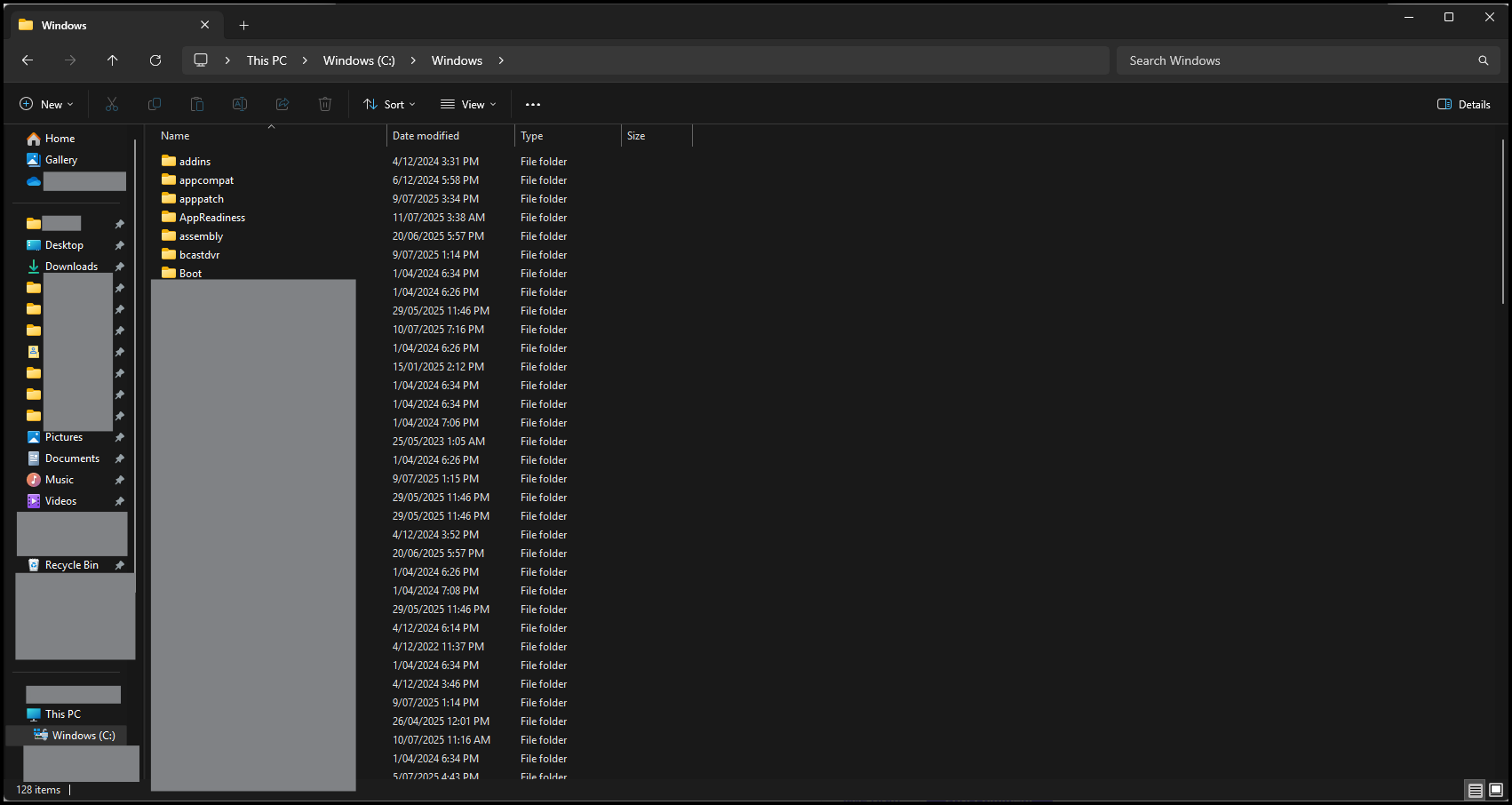Open the pinned Pictures folder
Image resolution: width=1512 pixels, height=805 pixels.
tap(55, 437)
